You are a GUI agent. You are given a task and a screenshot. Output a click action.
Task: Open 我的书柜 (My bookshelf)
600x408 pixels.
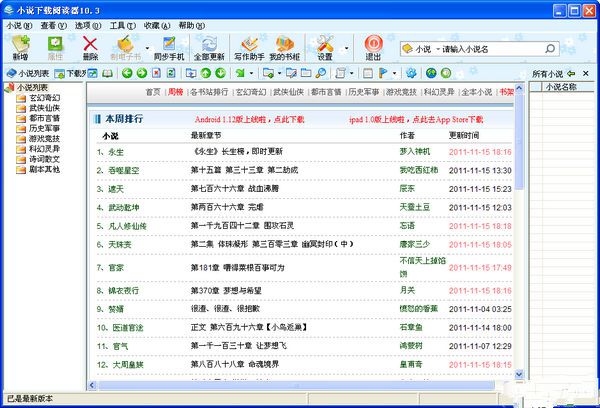tap(284, 46)
